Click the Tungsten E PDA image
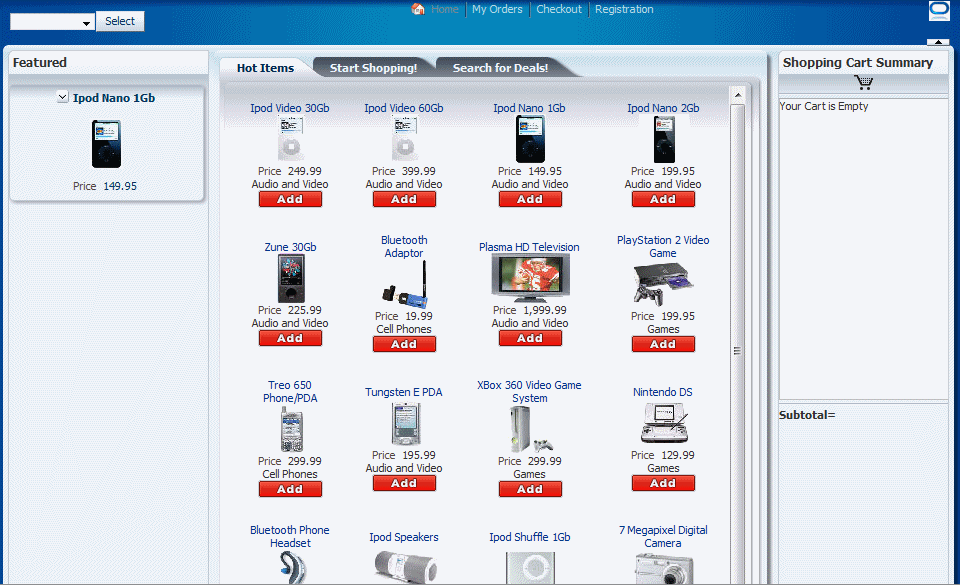This screenshot has width=960, height=585. pos(405,424)
